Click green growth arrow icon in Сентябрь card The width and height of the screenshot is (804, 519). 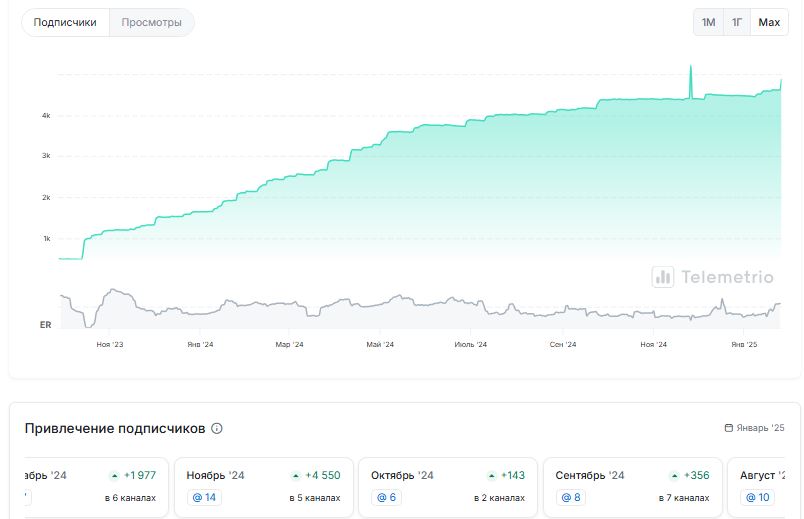pyautogui.click(x=674, y=475)
